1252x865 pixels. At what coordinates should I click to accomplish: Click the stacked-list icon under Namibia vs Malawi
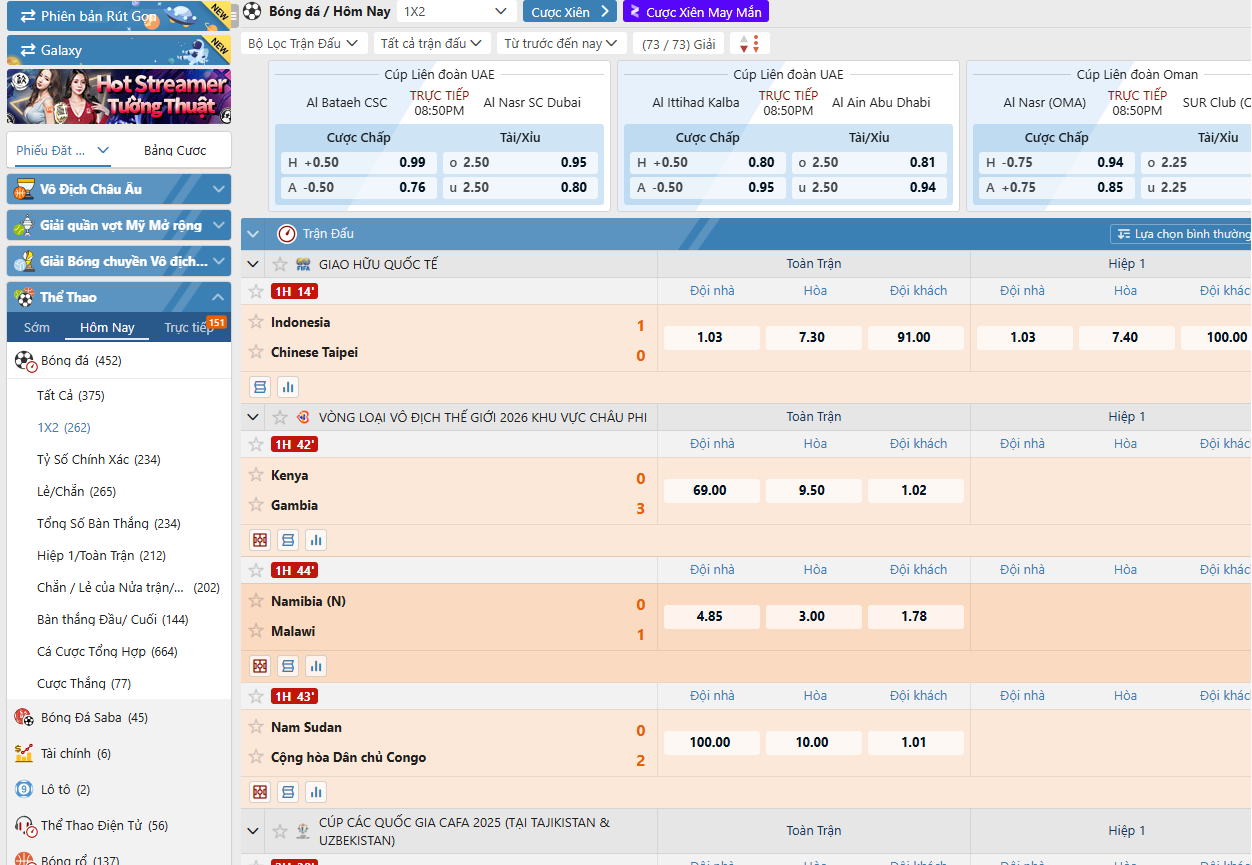tap(288, 666)
